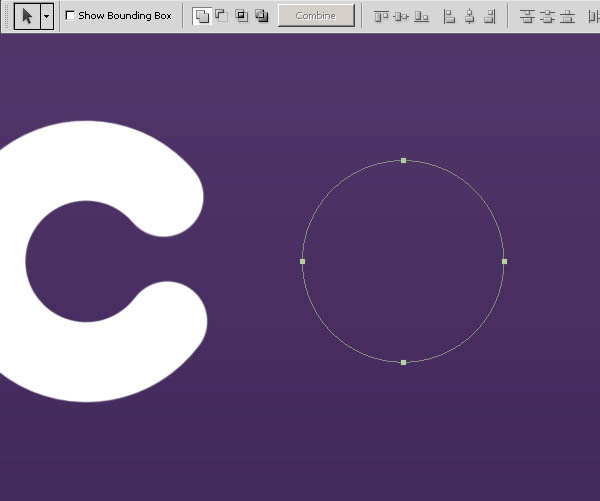The height and width of the screenshot is (501, 600).
Task: Choose Subtract from shape area mode
Action: (x=221, y=16)
